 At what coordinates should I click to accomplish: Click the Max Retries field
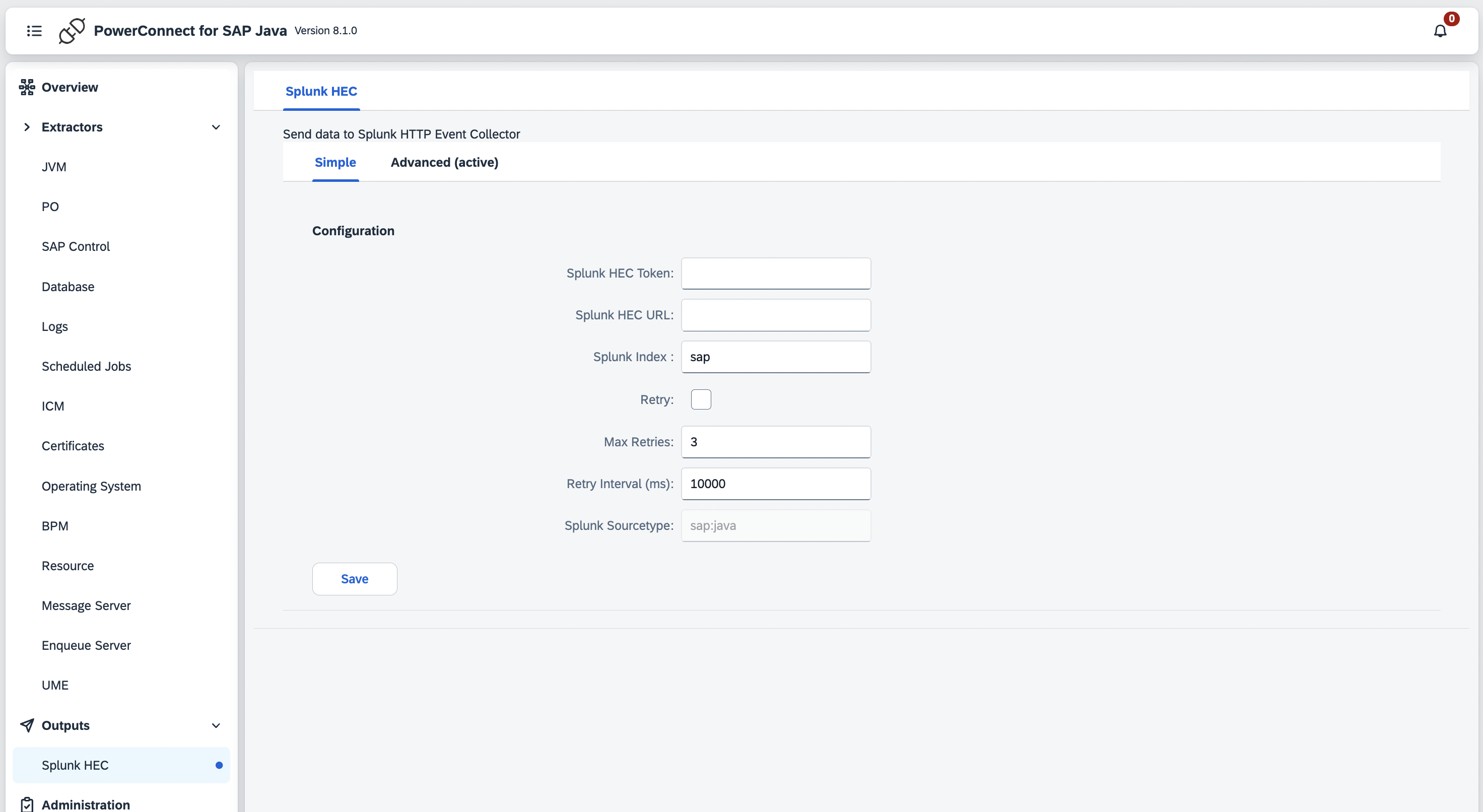pyautogui.click(x=775, y=442)
